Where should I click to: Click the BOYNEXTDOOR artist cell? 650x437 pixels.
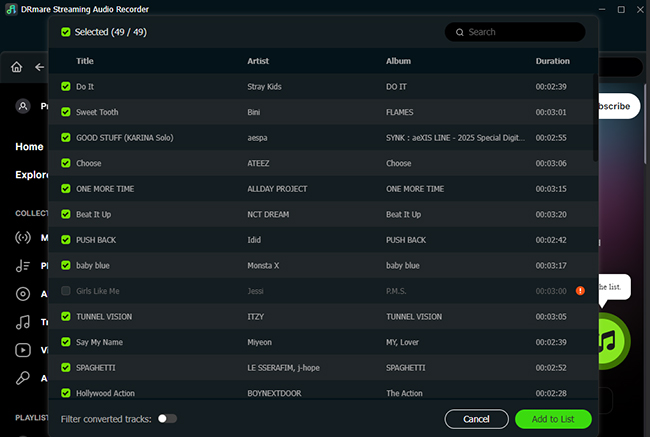[274, 393]
